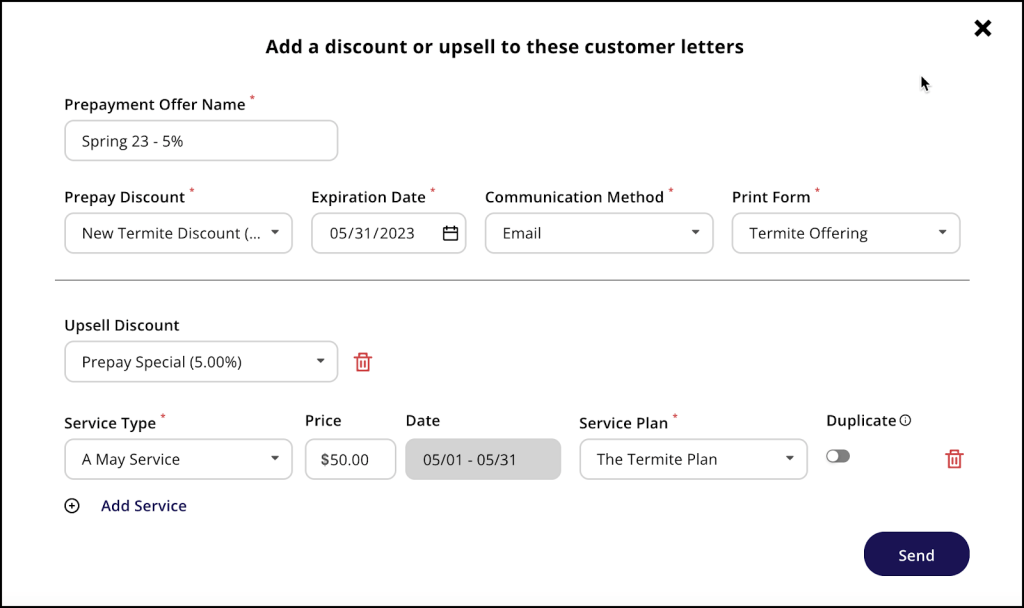Open the Service Plan dropdown
This screenshot has height=608, width=1024.
(693, 459)
